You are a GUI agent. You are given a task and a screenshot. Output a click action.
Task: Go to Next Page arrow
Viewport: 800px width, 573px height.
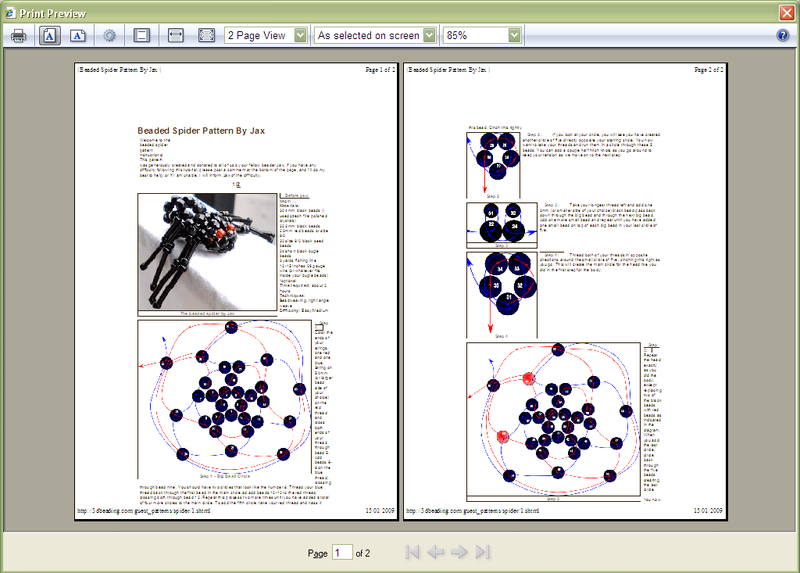click(x=459, y=552)
